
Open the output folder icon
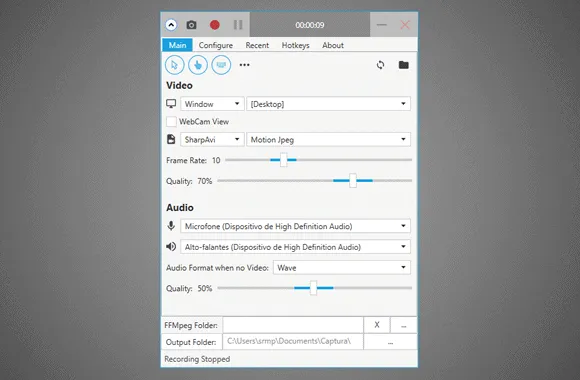pos(404,65)
